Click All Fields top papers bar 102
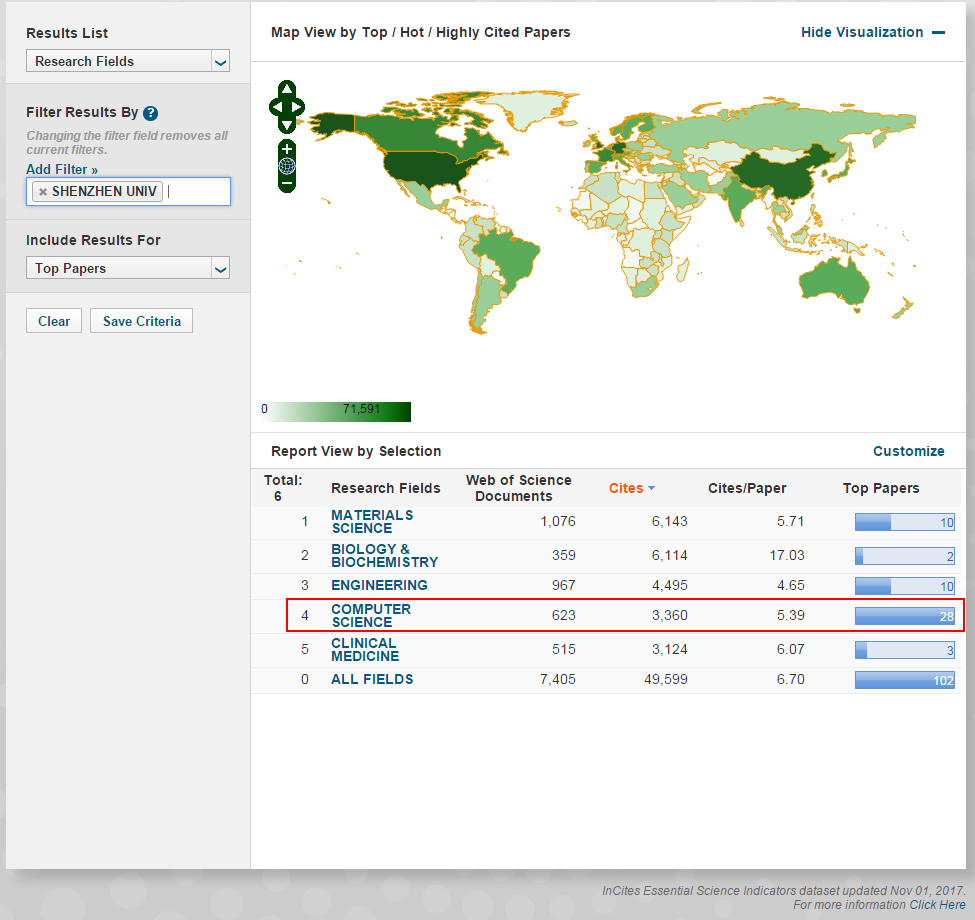Screen dimensions: 975x920 click(x=905, y=680)
